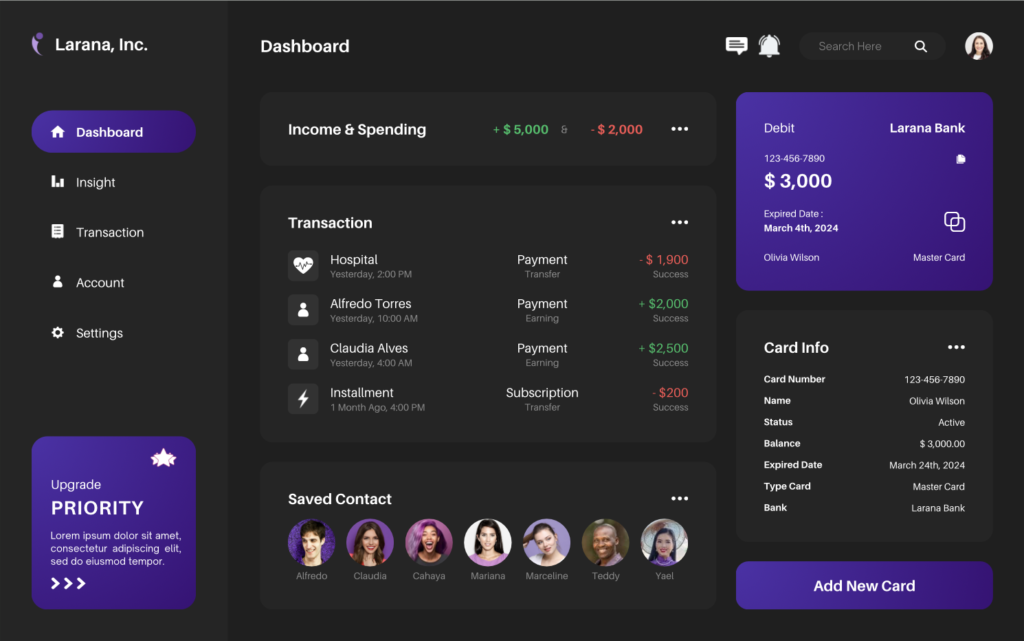This screenshot has height=641, width=1024.
Task: Open the Transaction sidebar item
Action: pyautogui.click(x=109, y=232)
